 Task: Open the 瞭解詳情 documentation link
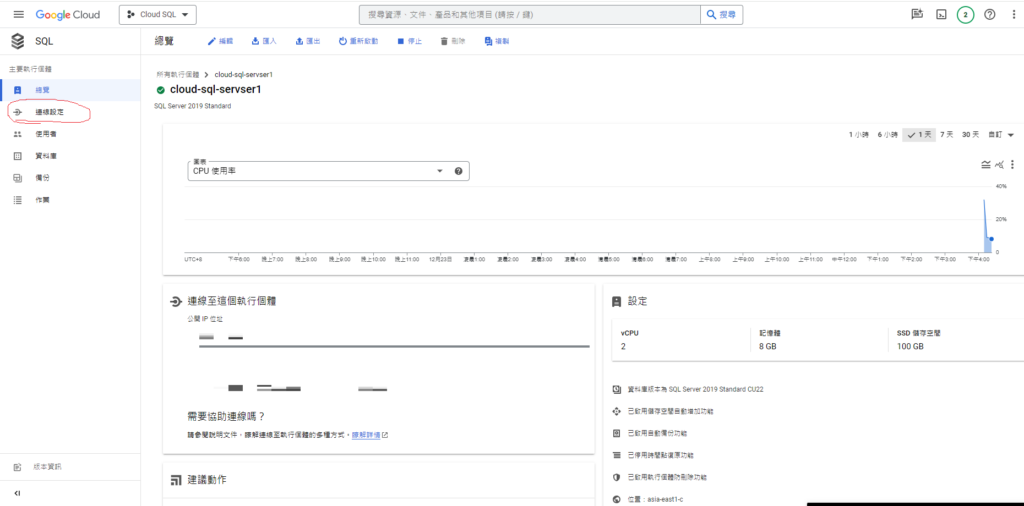(x=368, y=435)
